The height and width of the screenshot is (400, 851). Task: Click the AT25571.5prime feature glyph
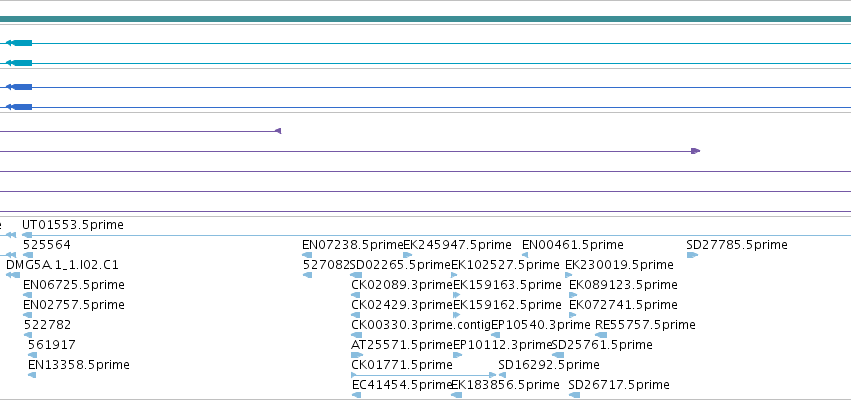357,355
